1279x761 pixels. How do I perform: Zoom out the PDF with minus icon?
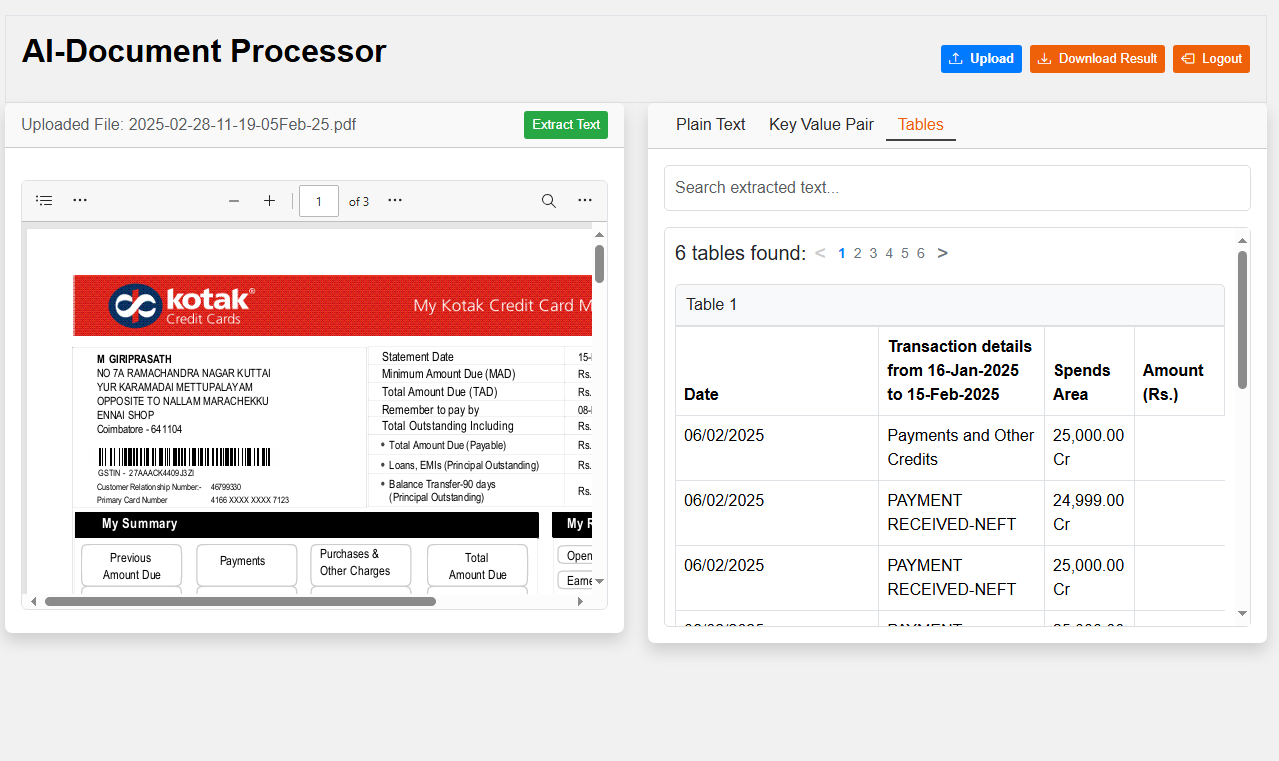click(234, 201)
